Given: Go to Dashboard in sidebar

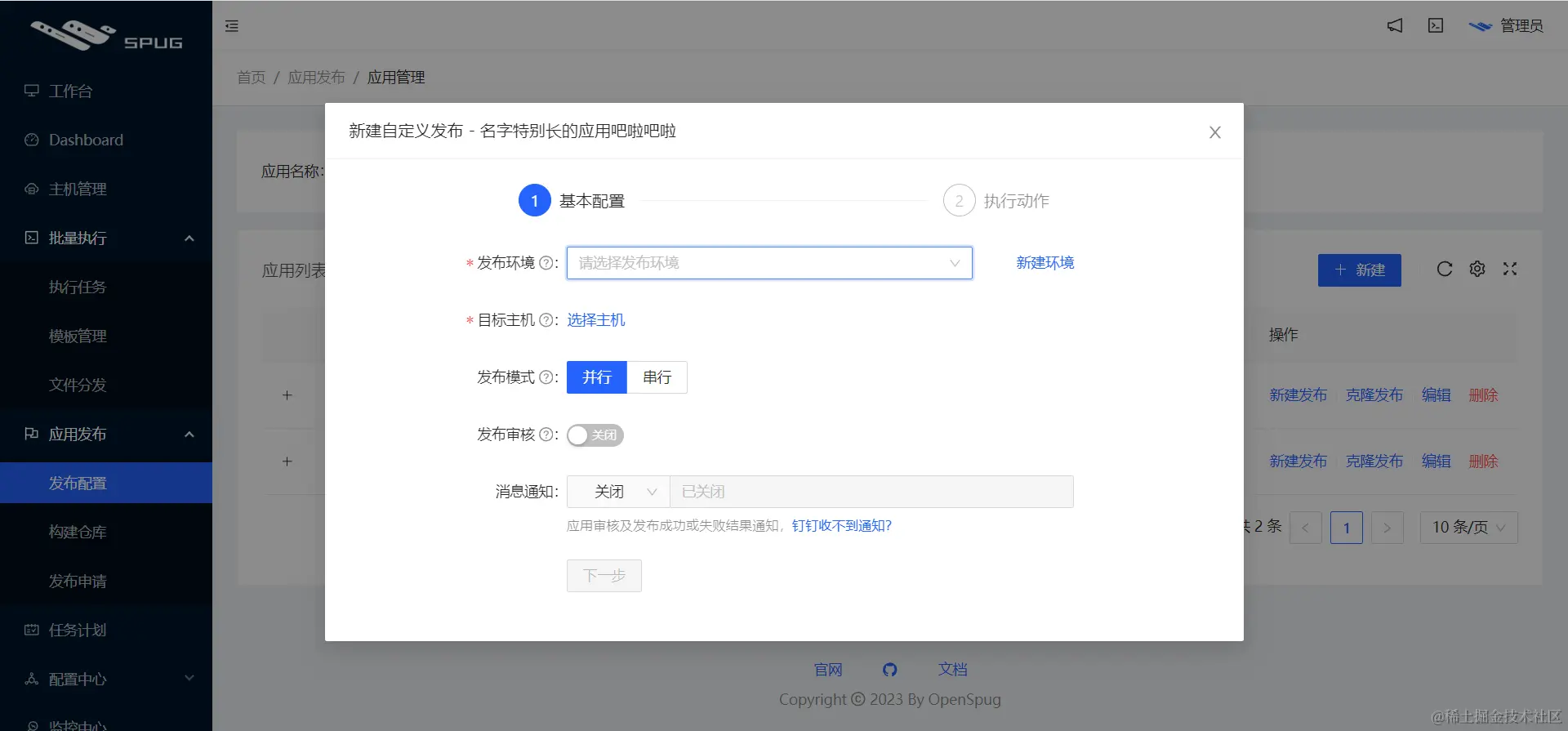Looking at the screenshot, I should tap(106, 140).
